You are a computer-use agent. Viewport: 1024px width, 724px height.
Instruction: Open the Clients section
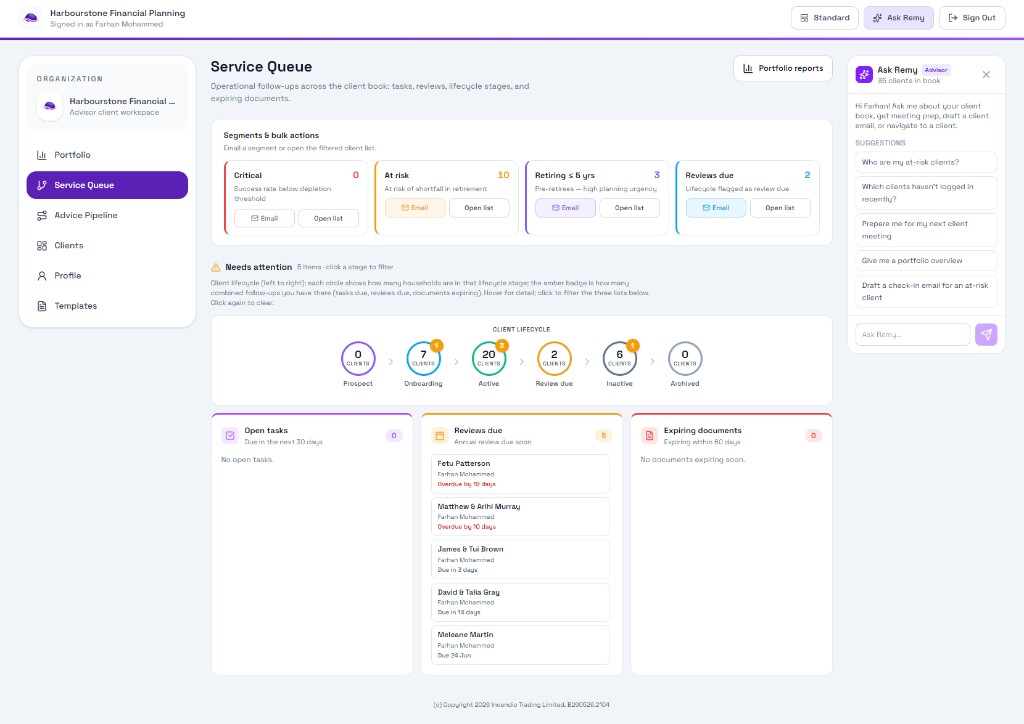point(107,245)
